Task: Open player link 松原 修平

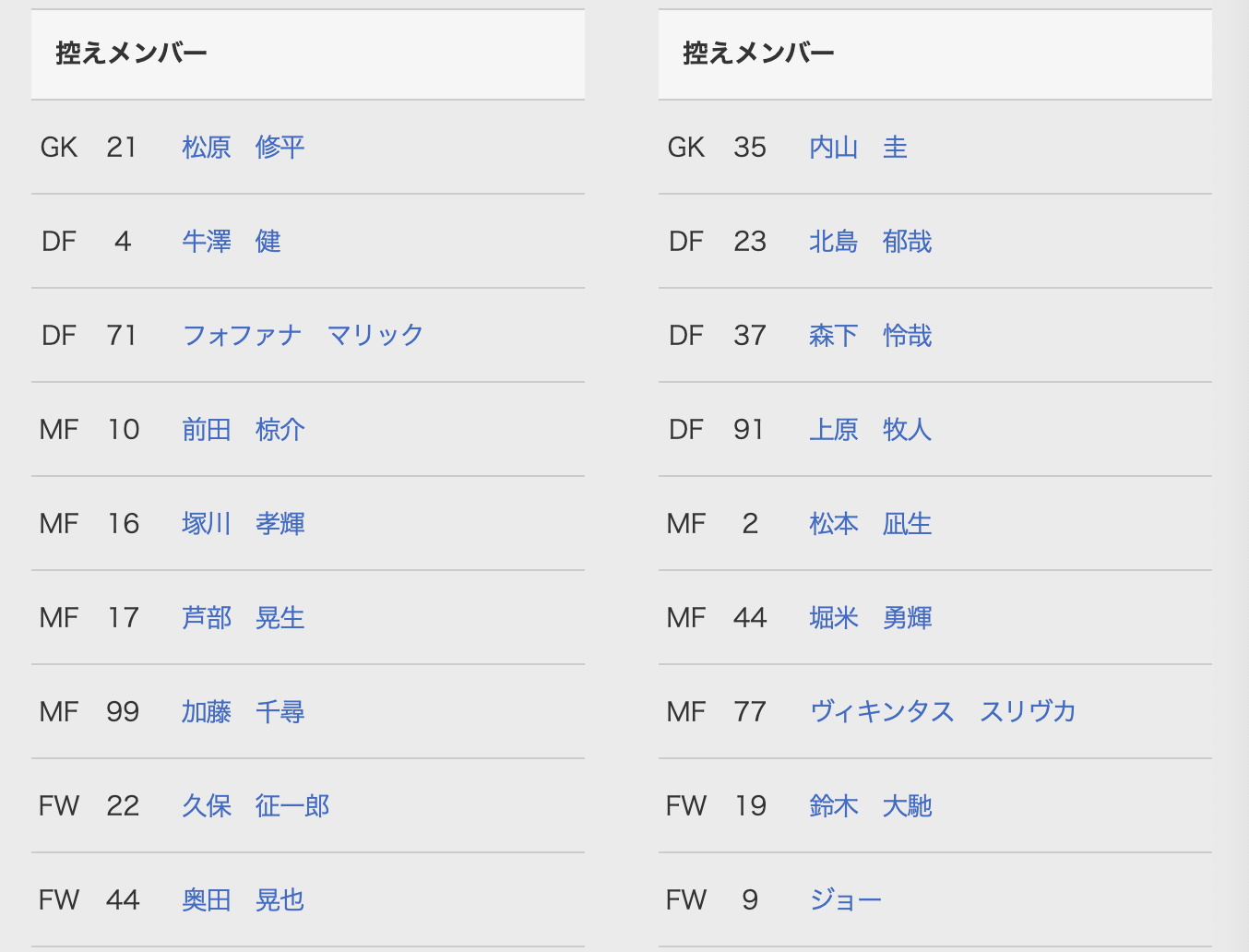Action: (x=244, y=148)
